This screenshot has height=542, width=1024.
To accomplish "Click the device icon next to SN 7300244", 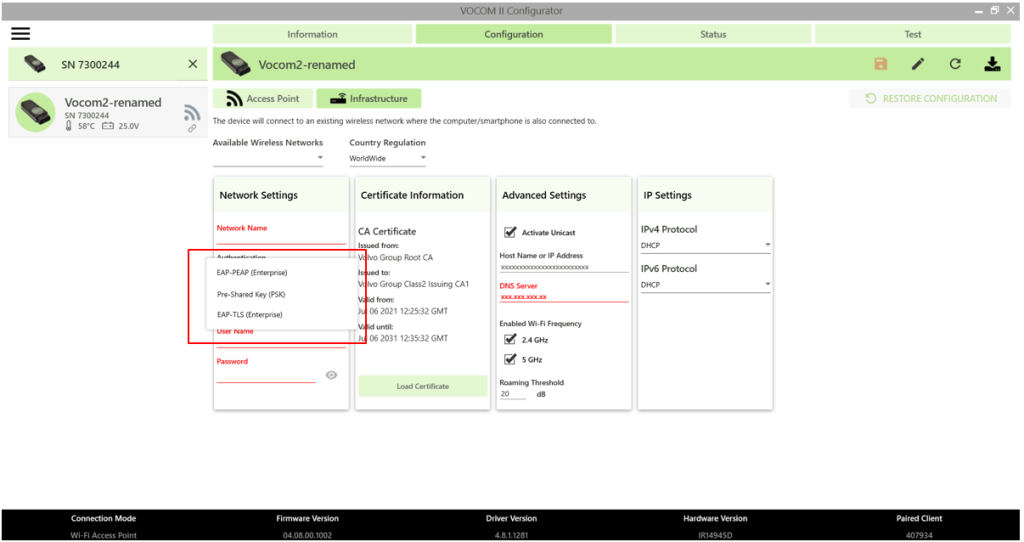I will pyautogui.click(x=35, y=64).
